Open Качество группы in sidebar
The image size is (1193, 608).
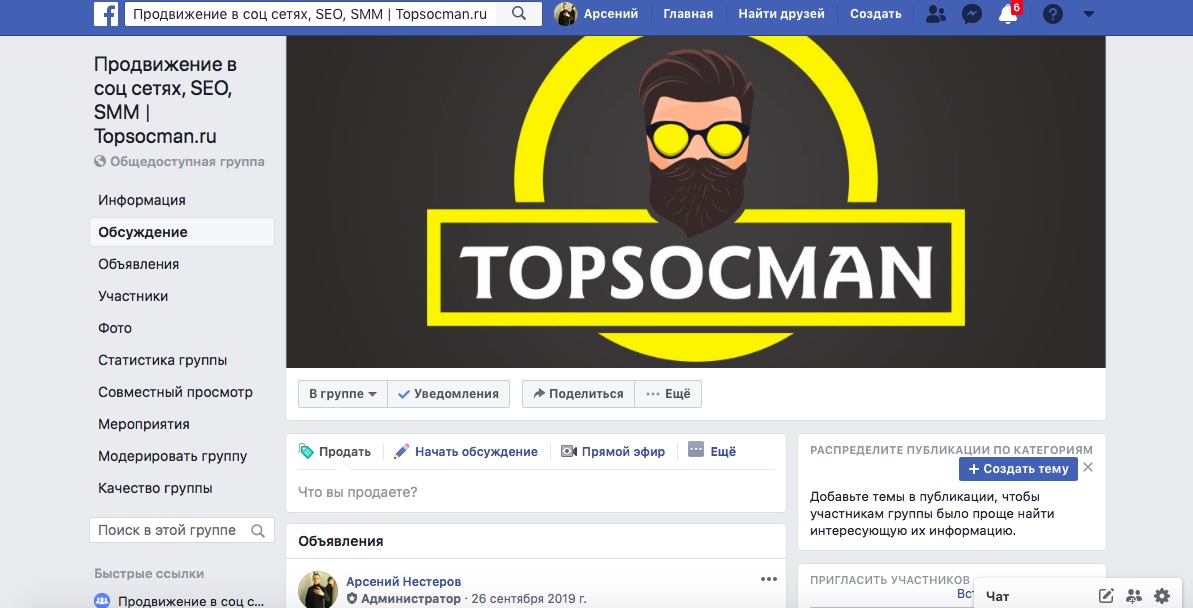(x=155, y=488)
